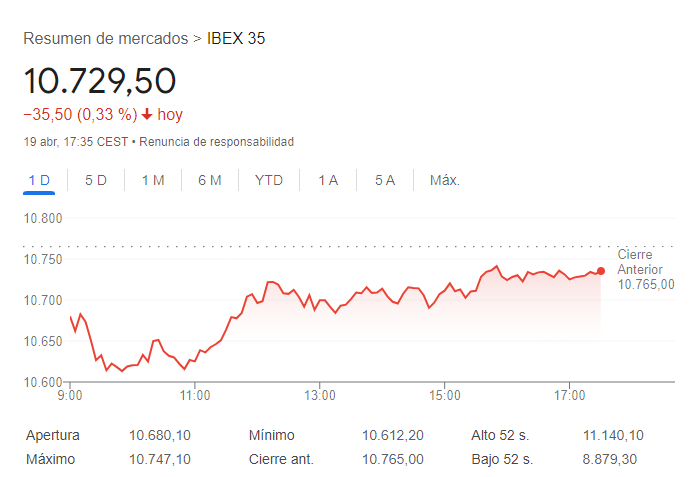695x477 pixels.
Task: Click the 13:00 time axis label
Action: click(319, 396)
